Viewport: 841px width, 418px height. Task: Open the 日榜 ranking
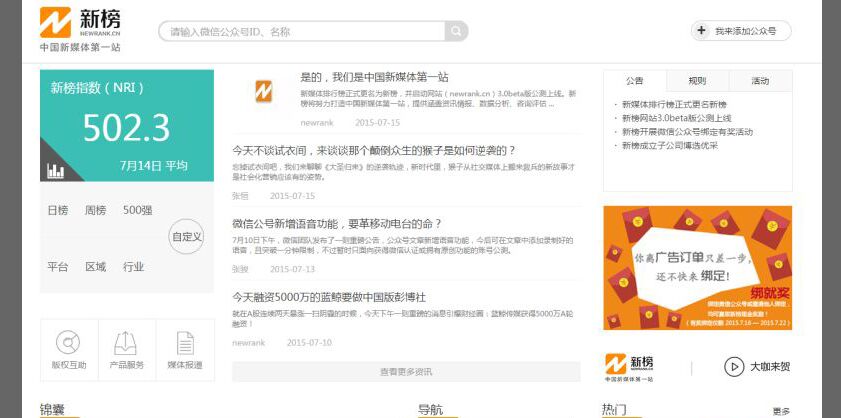(x=58, y=210)
